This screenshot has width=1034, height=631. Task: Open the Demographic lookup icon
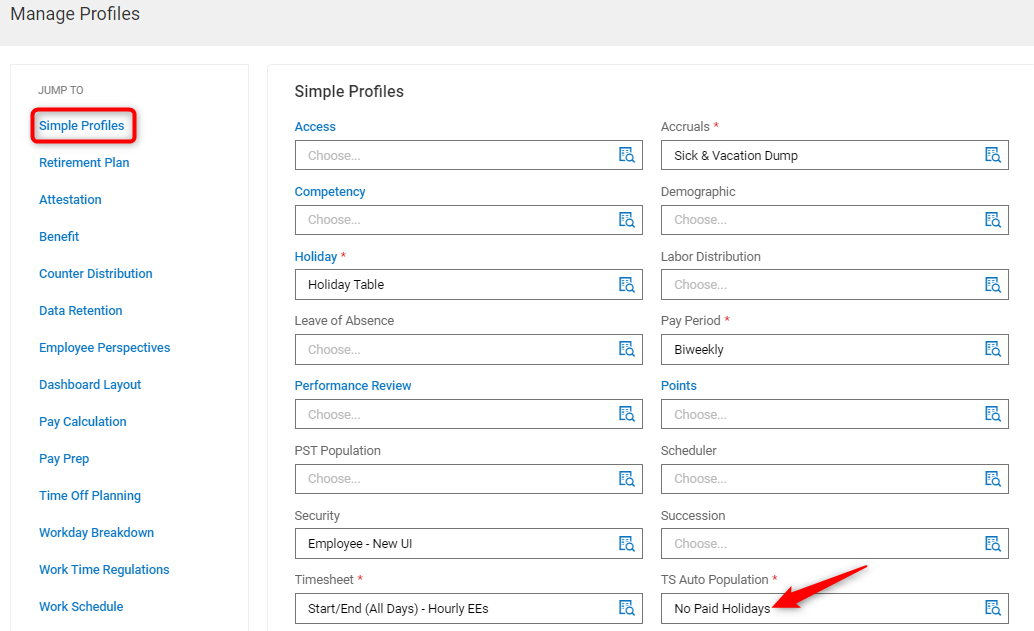click(x=992, y=219)
